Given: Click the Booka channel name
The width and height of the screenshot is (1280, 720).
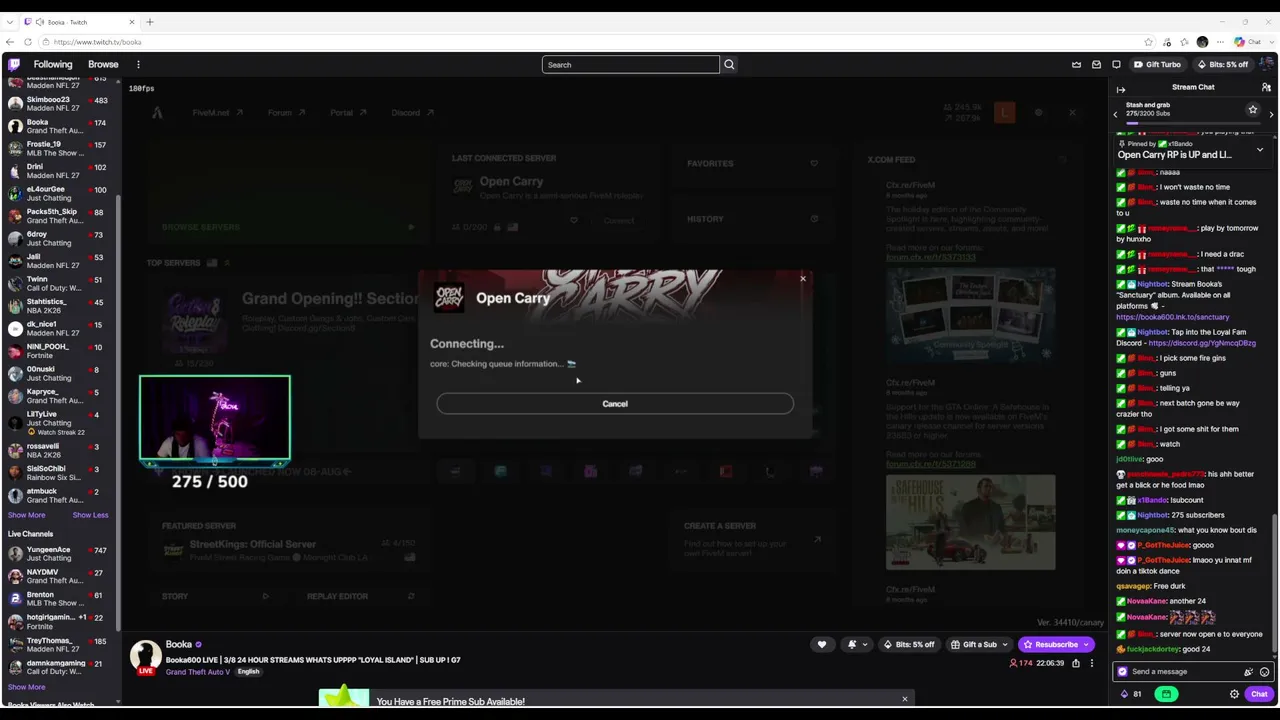Looking at the screenshot, I should pyautogui.click(x=179, y=645).
